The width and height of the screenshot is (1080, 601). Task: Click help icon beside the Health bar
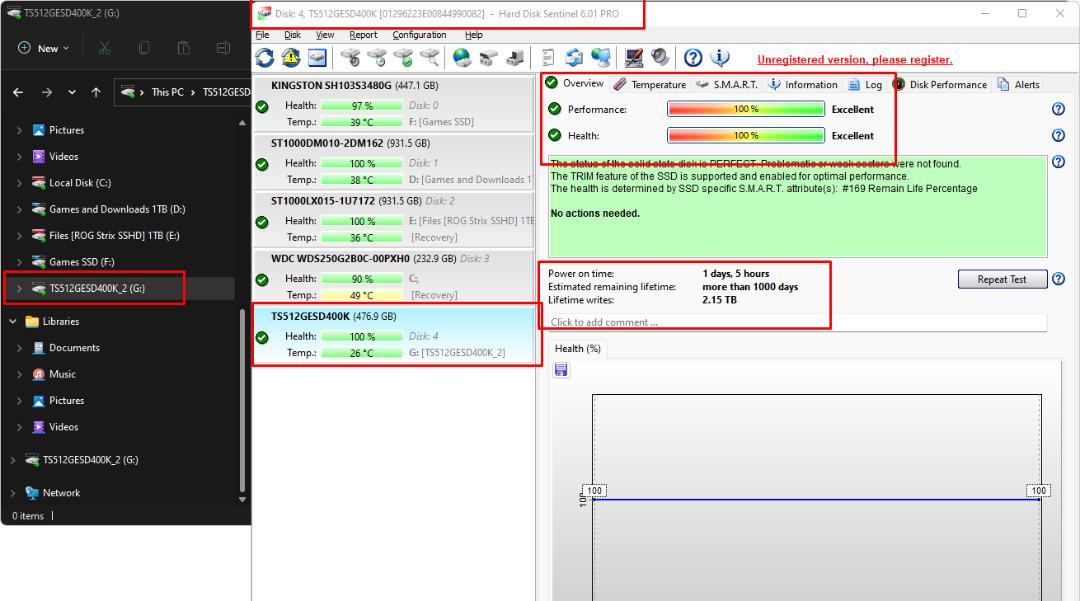coord(1059,136)
